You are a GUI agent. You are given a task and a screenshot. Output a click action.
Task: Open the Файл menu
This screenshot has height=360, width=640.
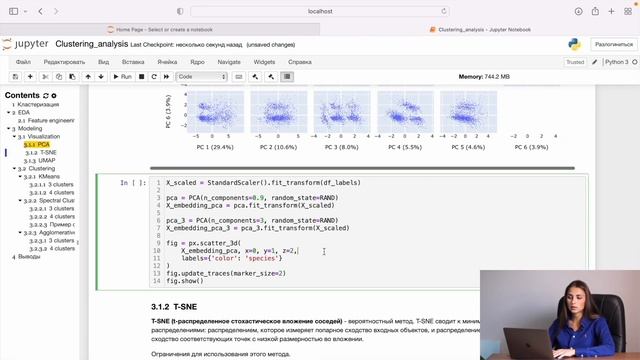(23, 62)
